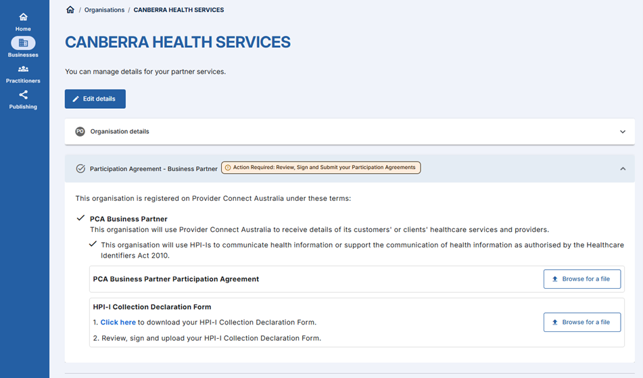Click the 'You can manage details' description text

145,71
